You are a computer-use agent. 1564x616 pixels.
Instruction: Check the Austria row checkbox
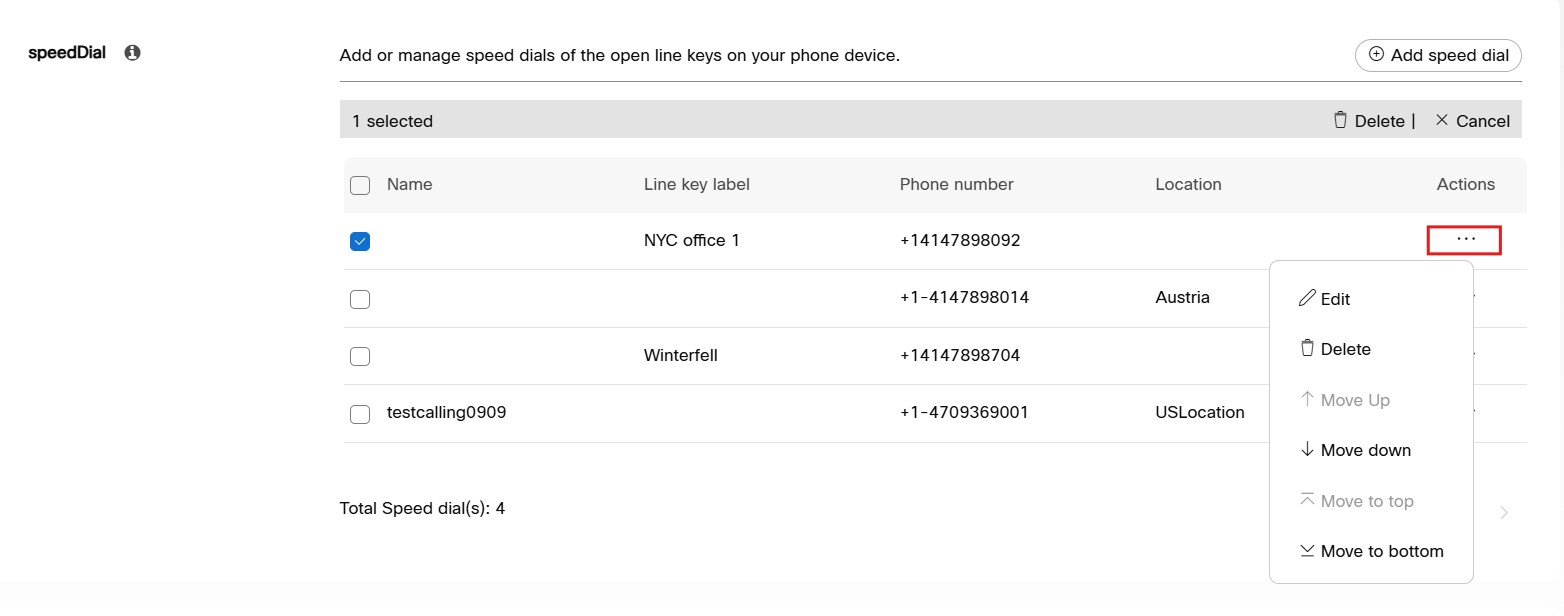tap(360, 299)
